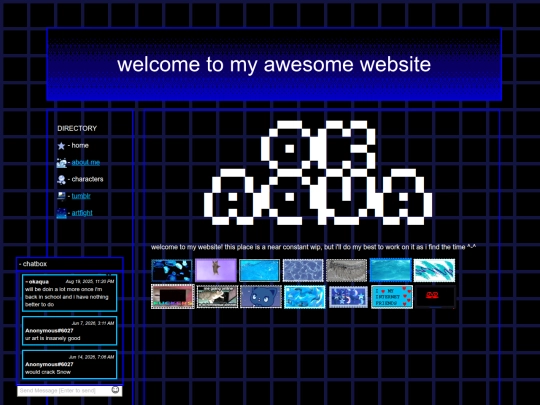Viewport: 540px width, 405px height.
Task: Click the Jun 7 timestamp in chatbox
Action: pyautogui.click(x=93, y=323)
